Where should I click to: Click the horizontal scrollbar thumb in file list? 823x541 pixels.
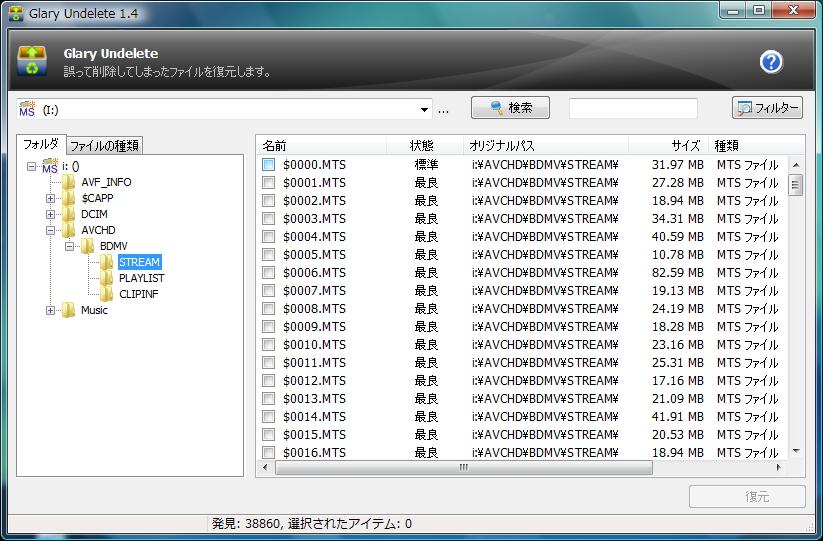463,467
